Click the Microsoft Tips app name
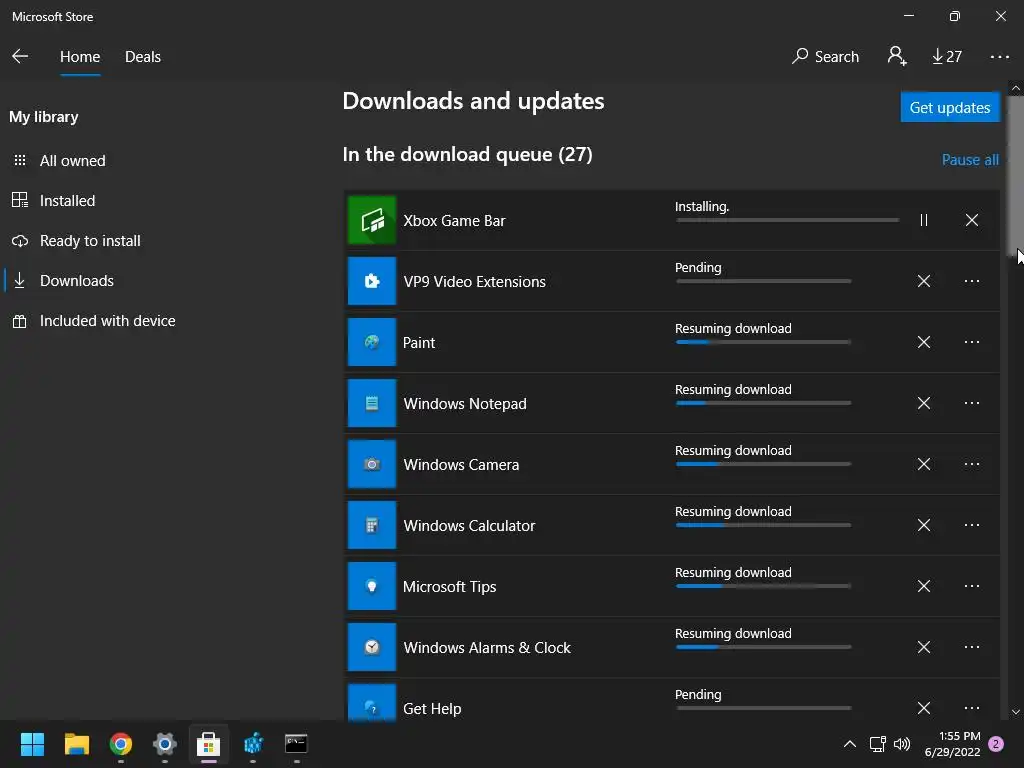Image resolution: width=1024 pixels, height=768 pixels. (449, 586)
